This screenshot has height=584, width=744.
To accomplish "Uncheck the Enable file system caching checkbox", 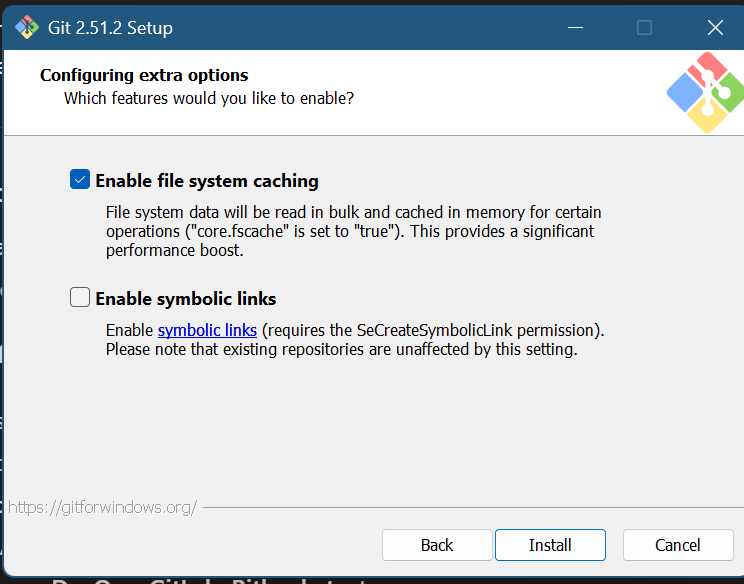I will click(x=80, y=180).
